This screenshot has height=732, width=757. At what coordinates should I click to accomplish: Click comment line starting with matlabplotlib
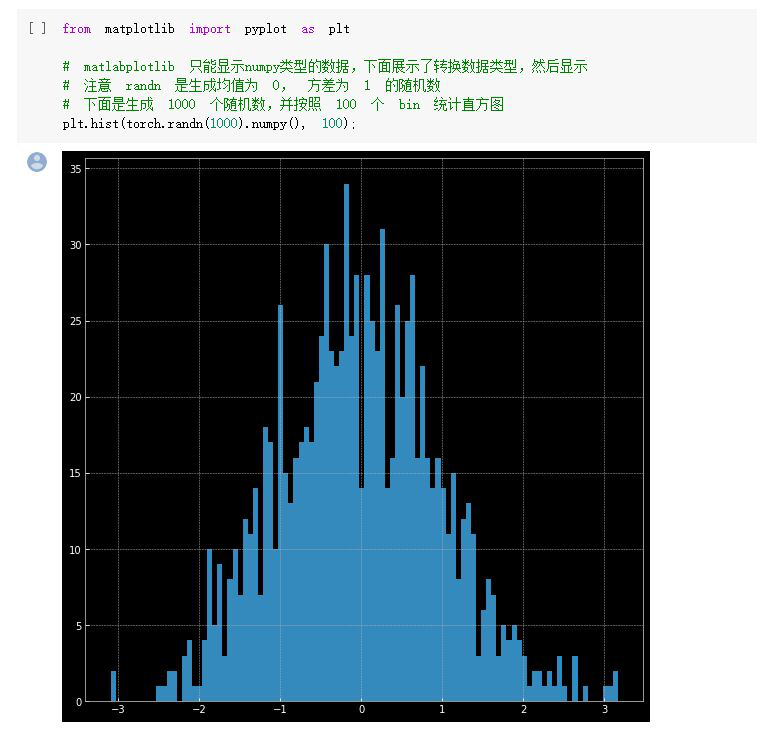pyautogui.click(x=325, y=66)
